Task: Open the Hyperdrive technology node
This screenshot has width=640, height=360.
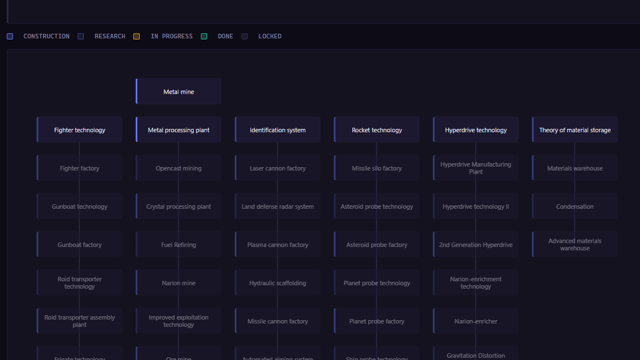Action: coord(476,130)
